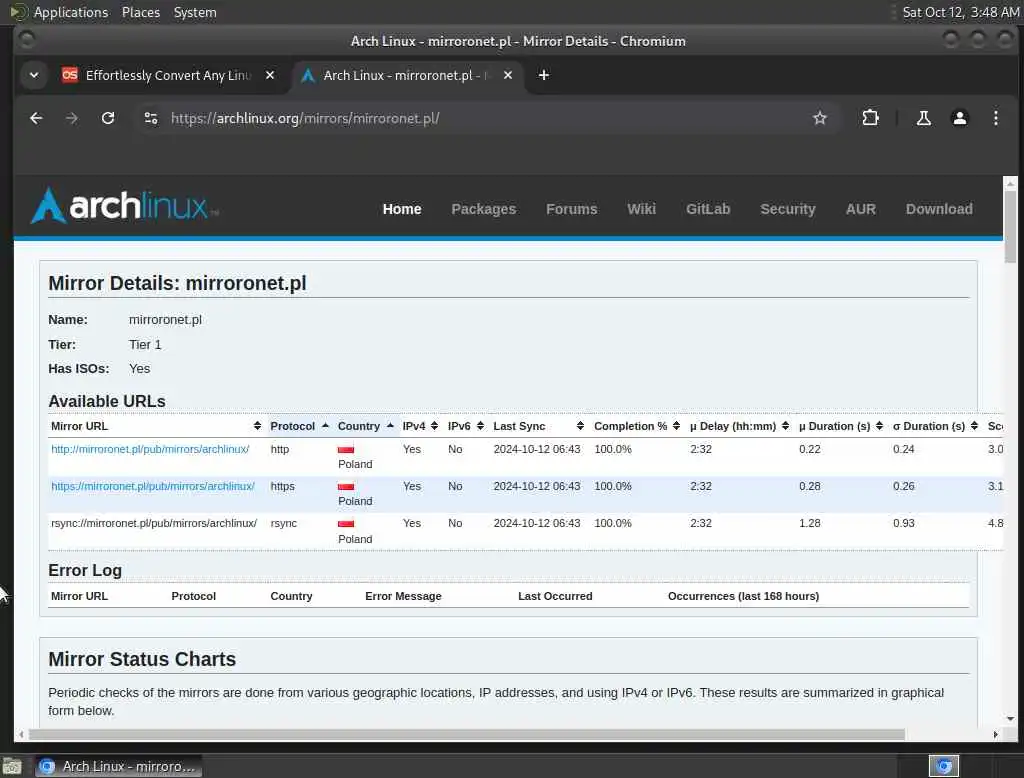
Task: Open the Extensions puzzle icon
Action: coord(871,118)
